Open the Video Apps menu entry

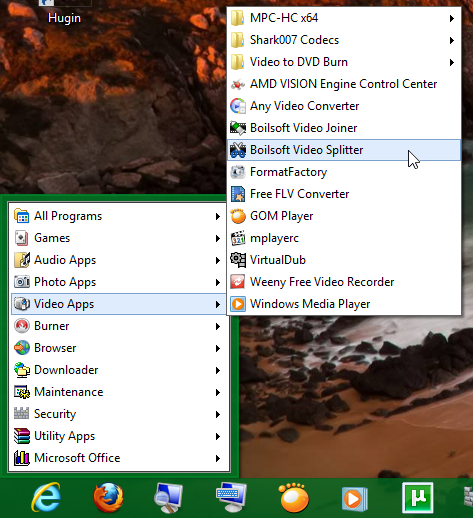tap(119, 304)
